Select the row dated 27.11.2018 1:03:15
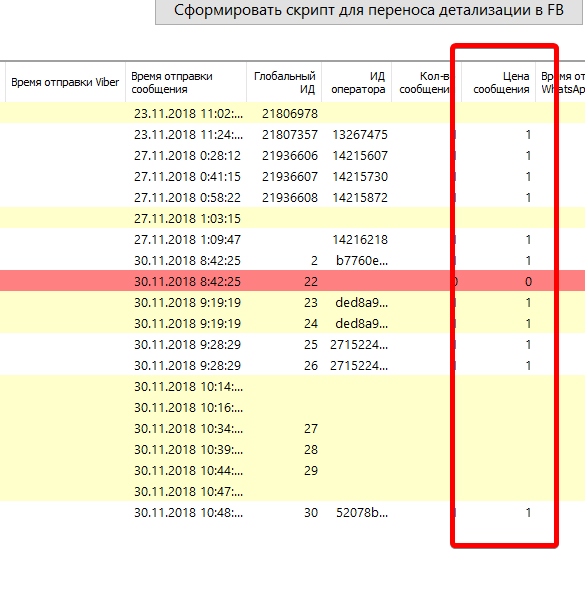 [292, 218]
